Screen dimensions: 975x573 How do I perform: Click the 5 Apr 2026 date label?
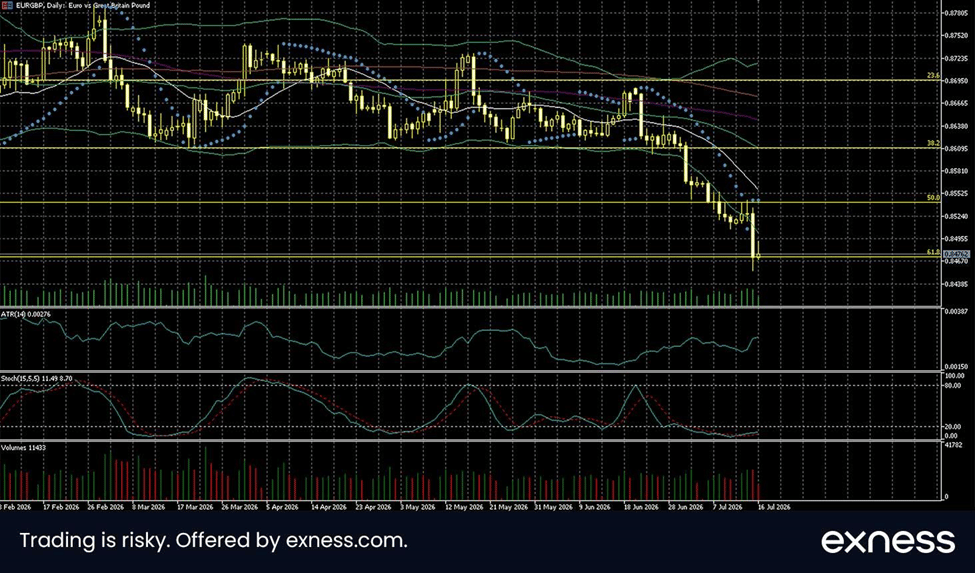point(282,507)
